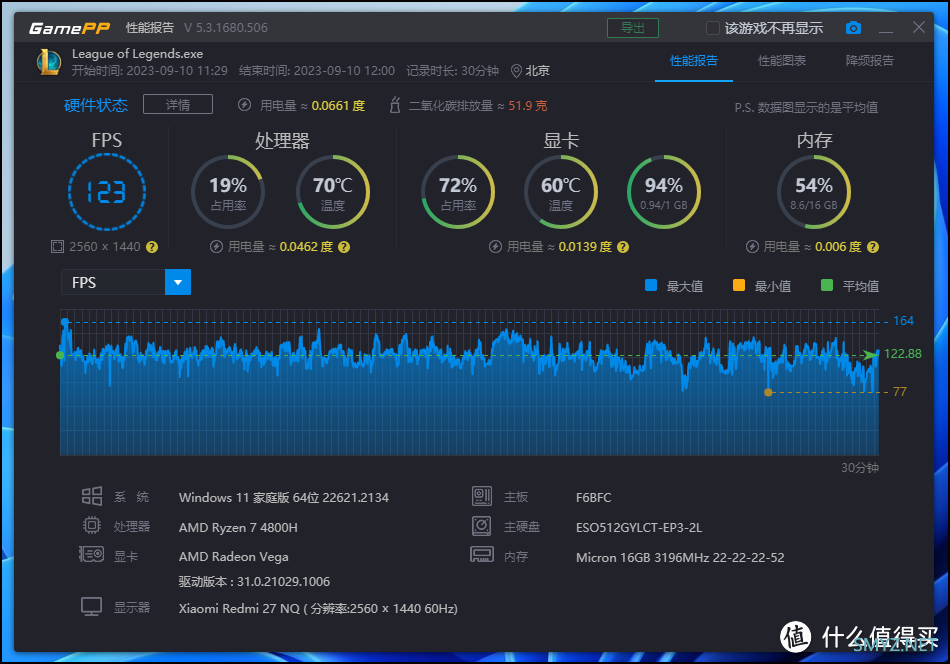Click the 30分钟 chart duration label
The height and width of the screenshot is (664, 950).
click(860, 468)
